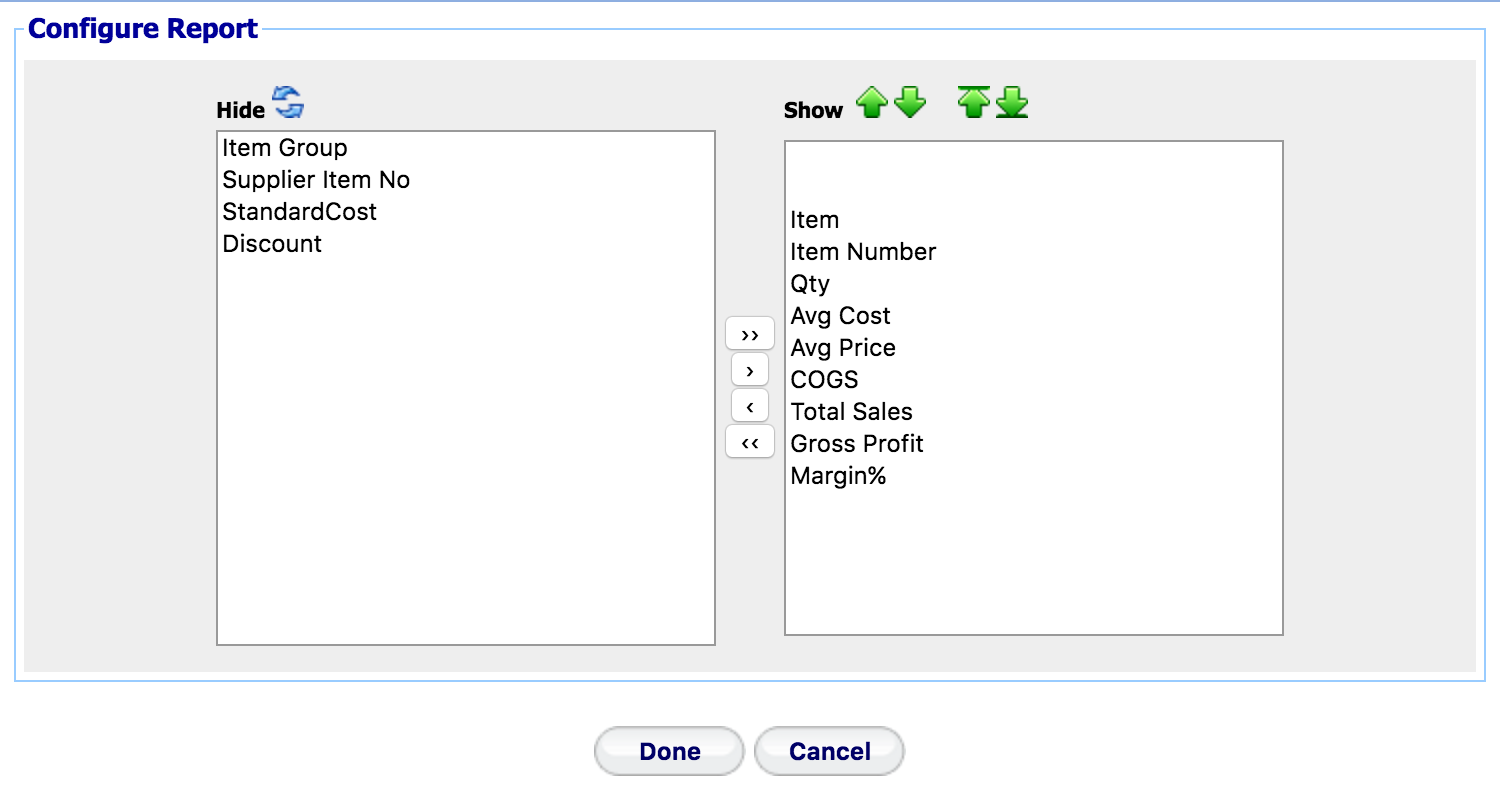Viewport: 1500px width, 802px height.
Task: Move selected column to Show with > button
Action: coord(750,370)
